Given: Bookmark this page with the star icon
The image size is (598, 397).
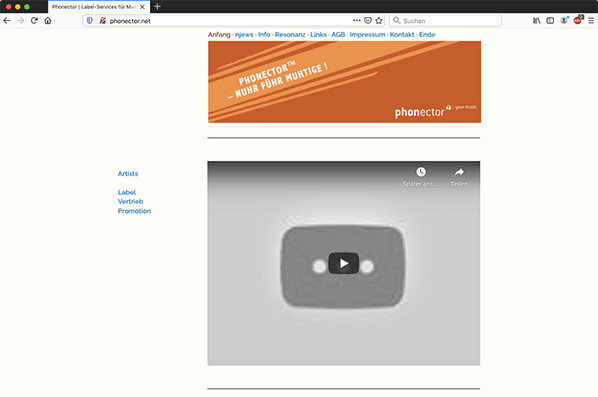Looking at the screenshot, I should pos(379,21).
